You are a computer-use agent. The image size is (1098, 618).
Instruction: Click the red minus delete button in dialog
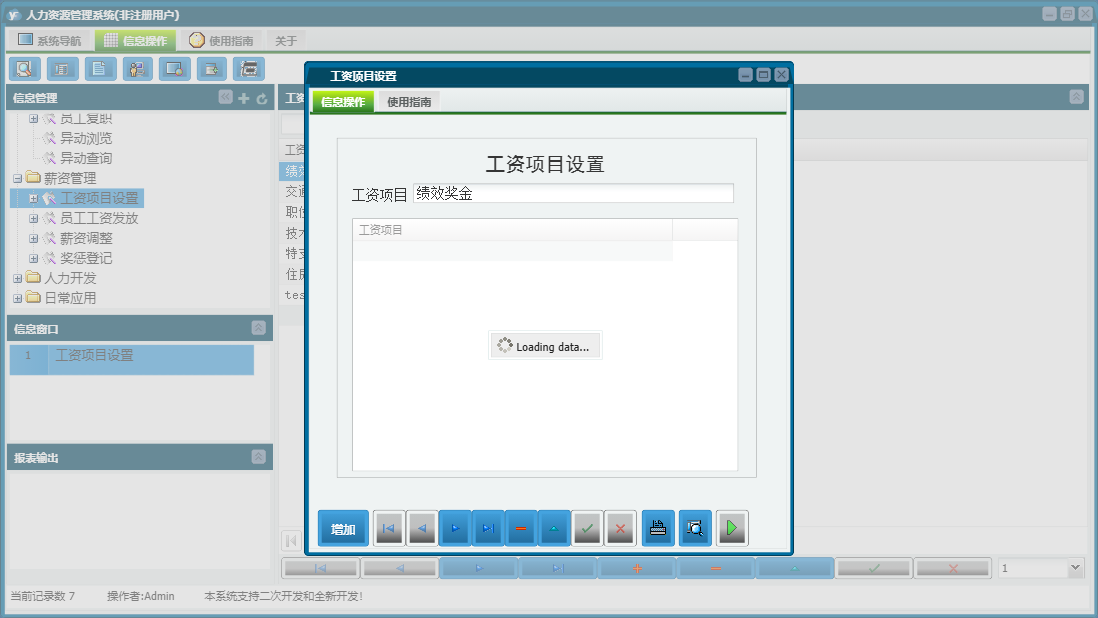(521, 528)
